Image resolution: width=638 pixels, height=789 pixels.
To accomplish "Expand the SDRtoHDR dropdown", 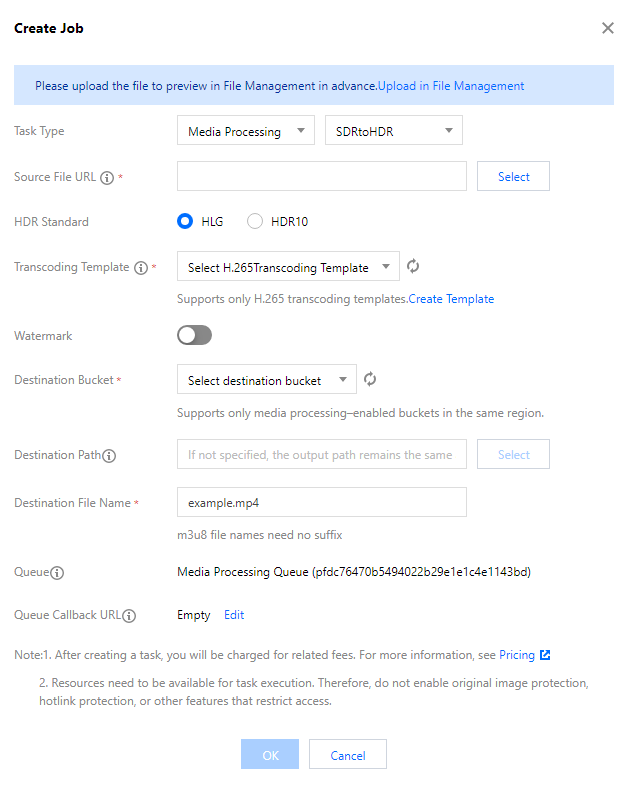I will click(x=394, y=131).
